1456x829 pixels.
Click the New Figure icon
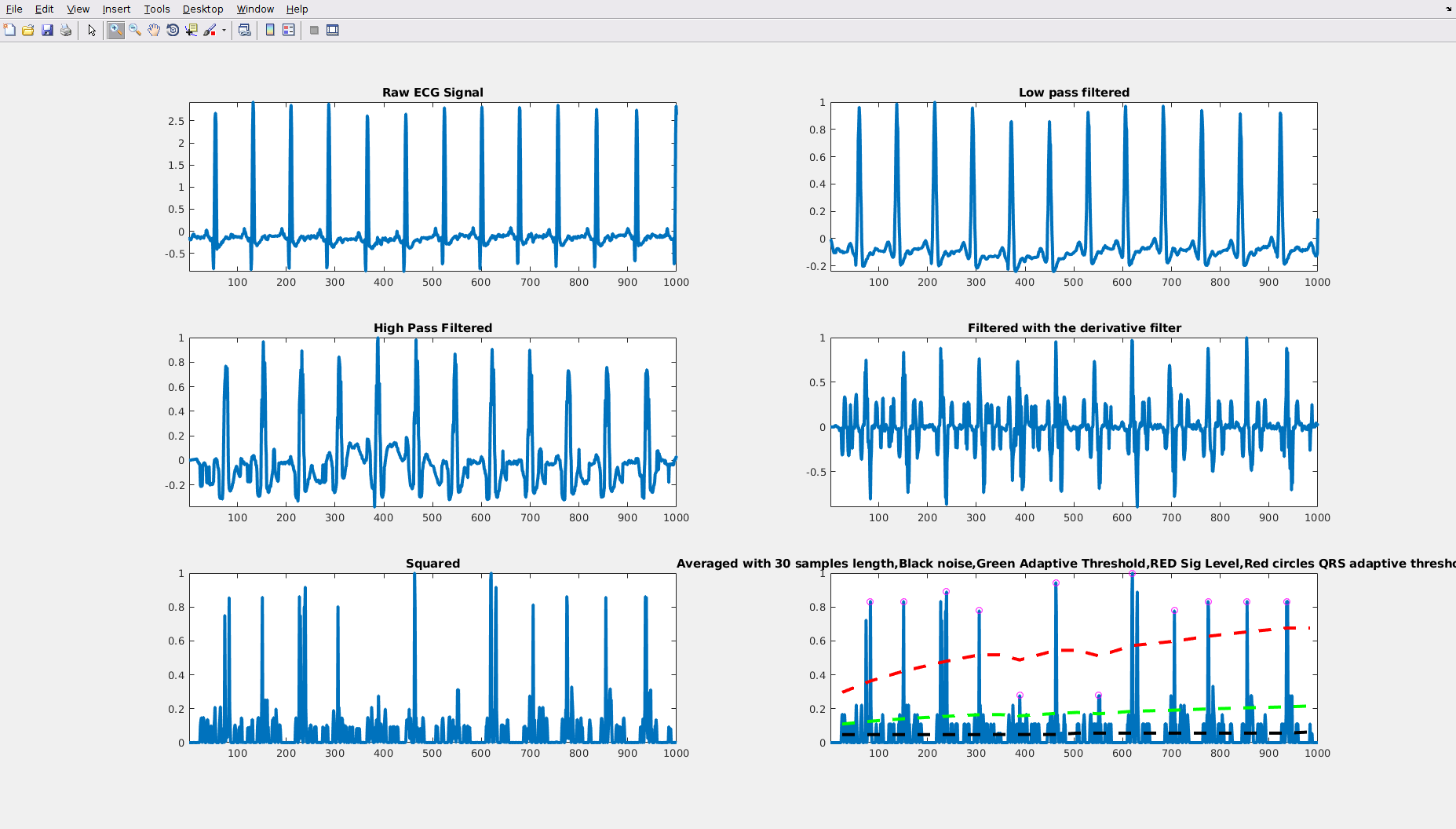click(9, 30)
